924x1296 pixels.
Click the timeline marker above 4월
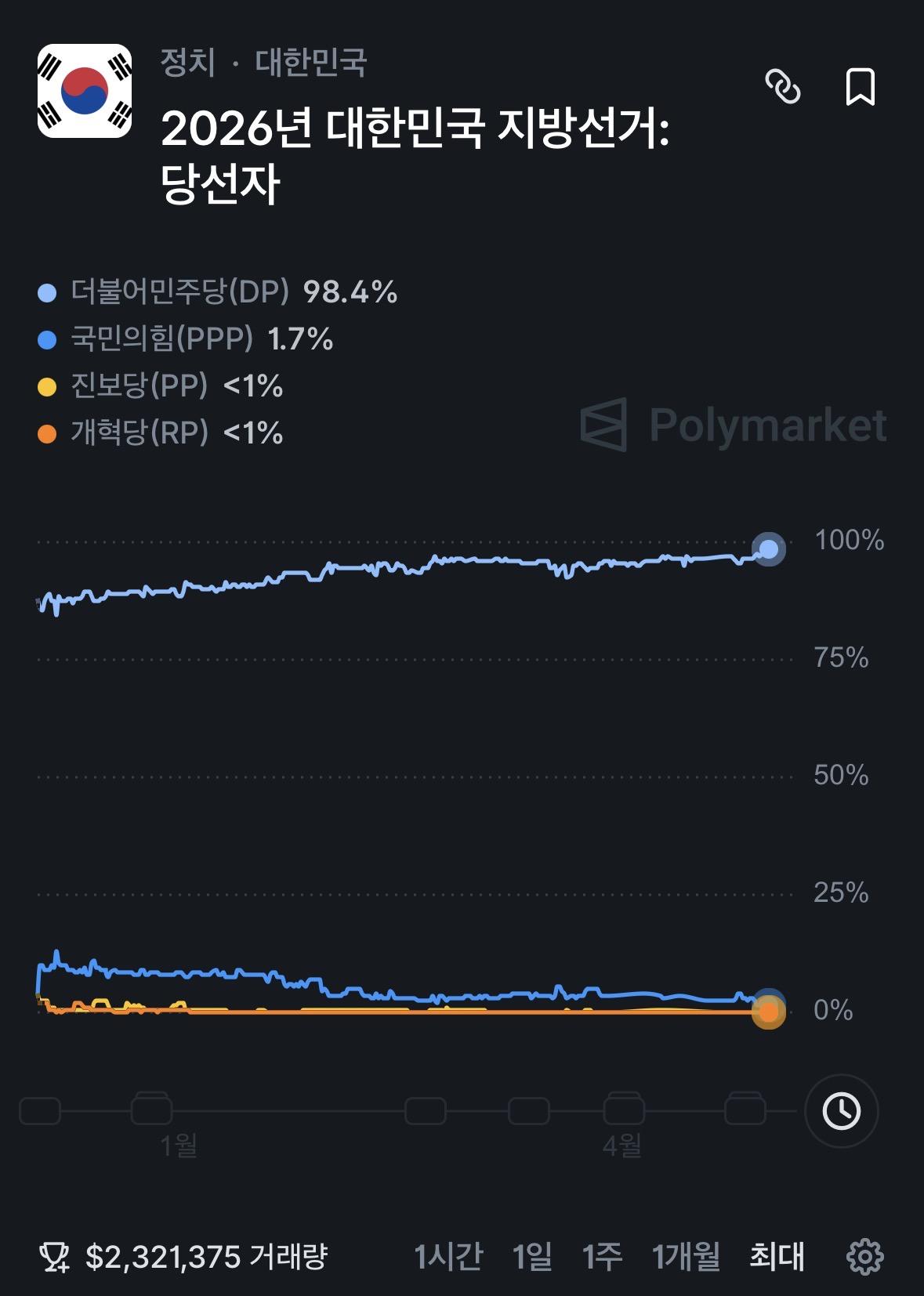(x=624, y=1110)
